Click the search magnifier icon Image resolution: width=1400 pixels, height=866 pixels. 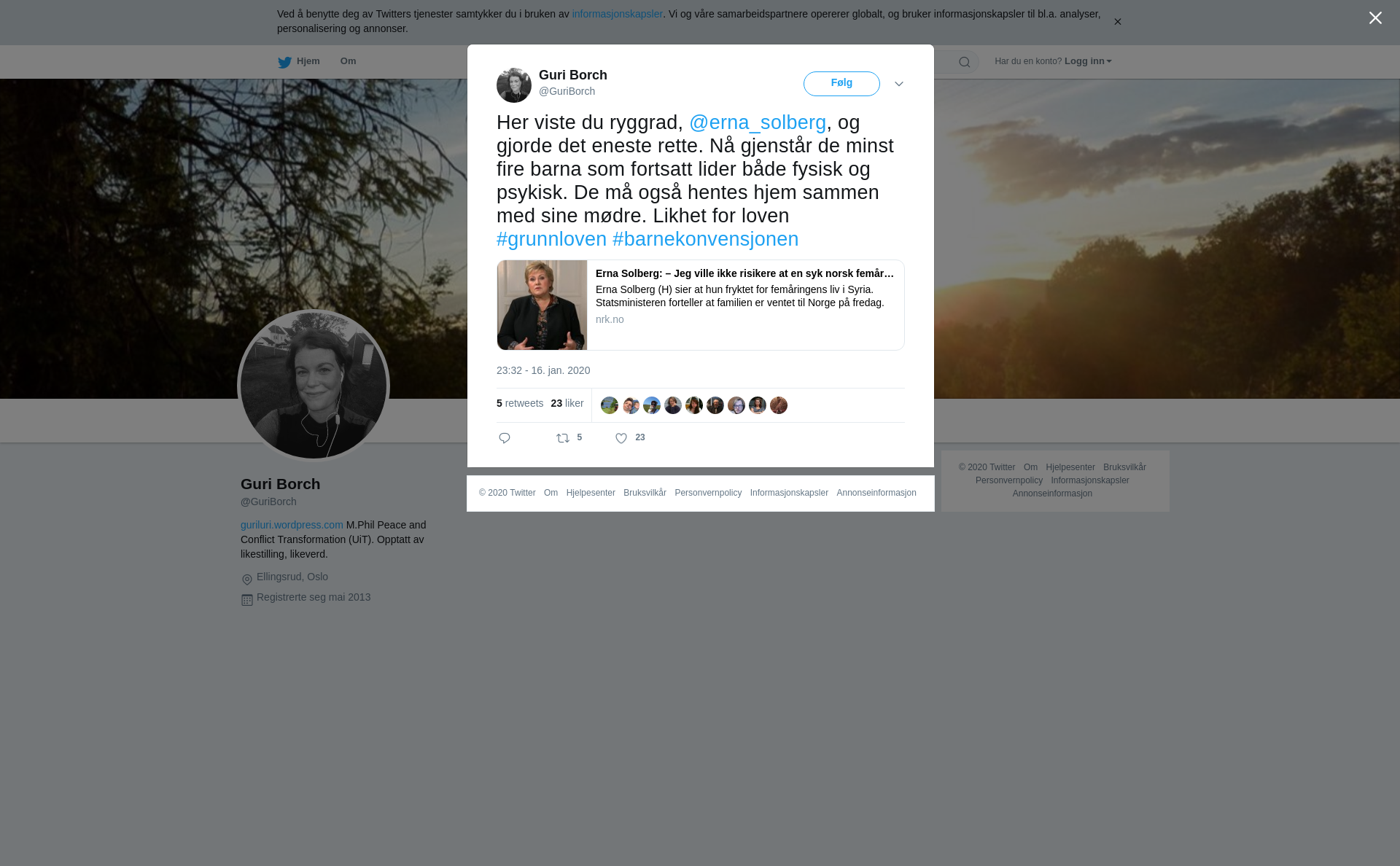(x=965, y=62)
